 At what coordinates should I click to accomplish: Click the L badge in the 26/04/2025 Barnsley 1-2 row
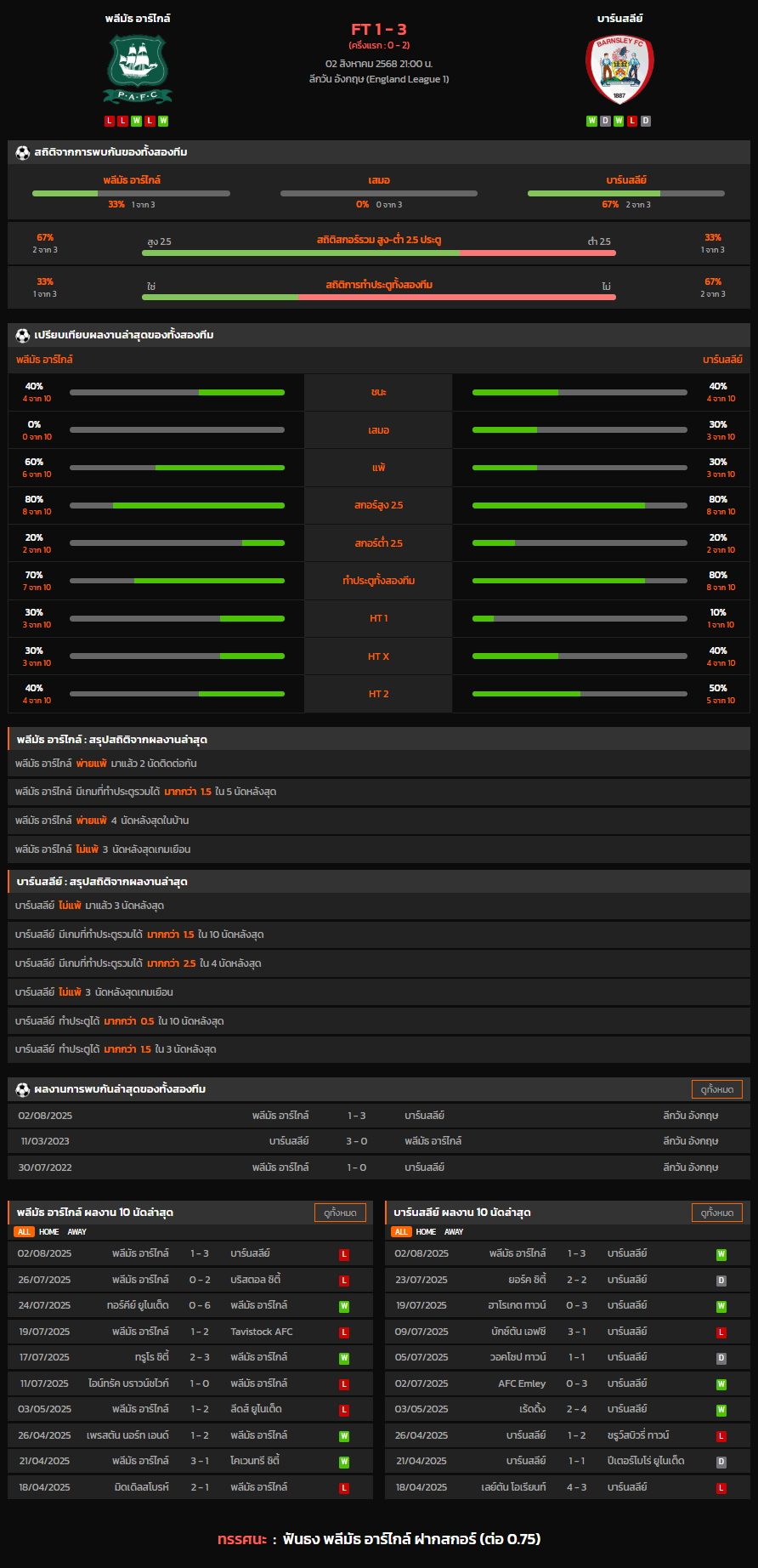pyautogui.click(x=721, y=1436)
